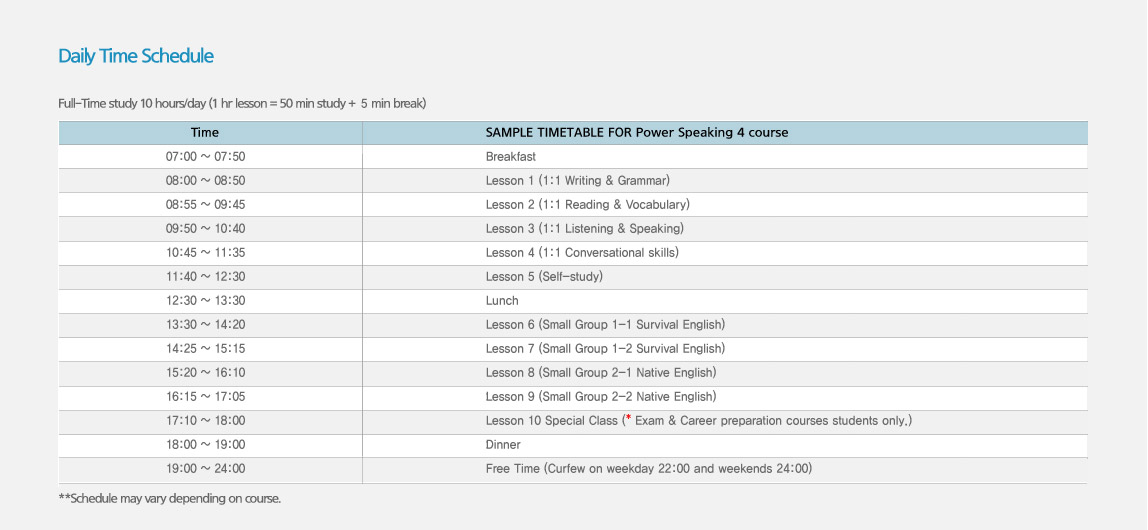This screenshot has height=530, width=1148.
Task: Select Lesson 8 Small Group 2-1 Native English
Action: pyautogui.click(x=600, y=373)
